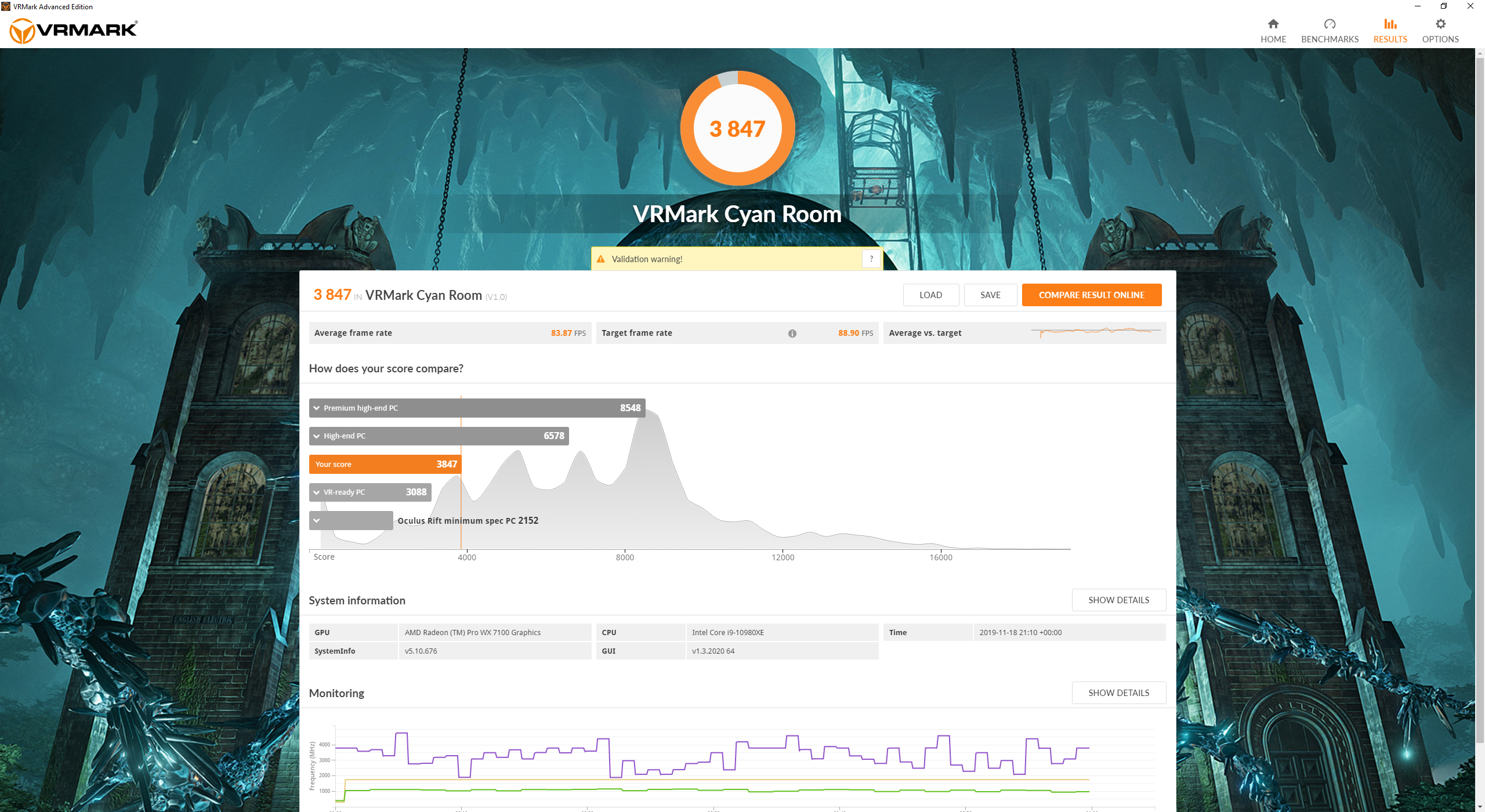Expand Oculus Rift minimum spec PC chevron
The width and height of the screenshot is (1485, 812).
(317, 521)
